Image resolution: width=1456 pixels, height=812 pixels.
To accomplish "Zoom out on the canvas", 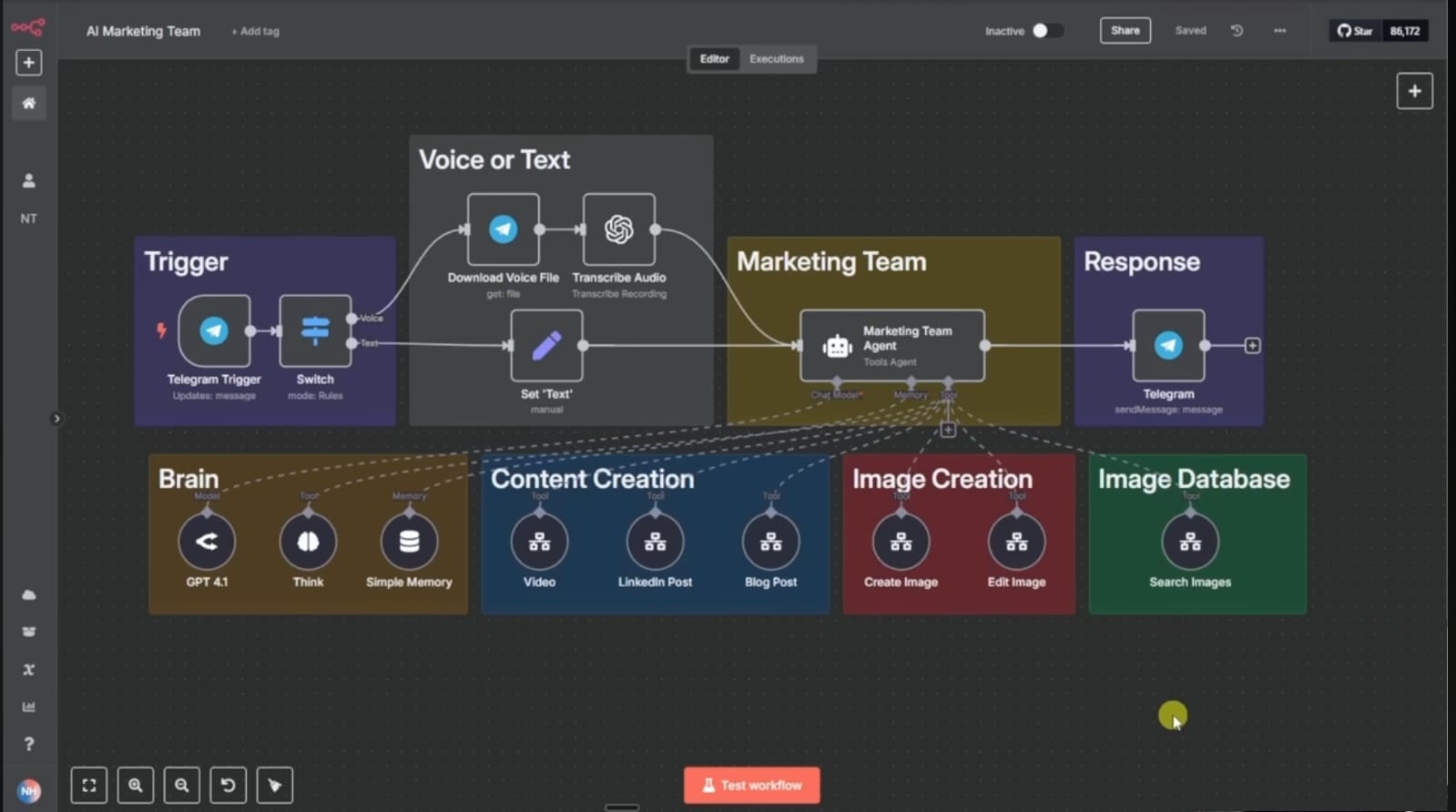I will point(181,785).
